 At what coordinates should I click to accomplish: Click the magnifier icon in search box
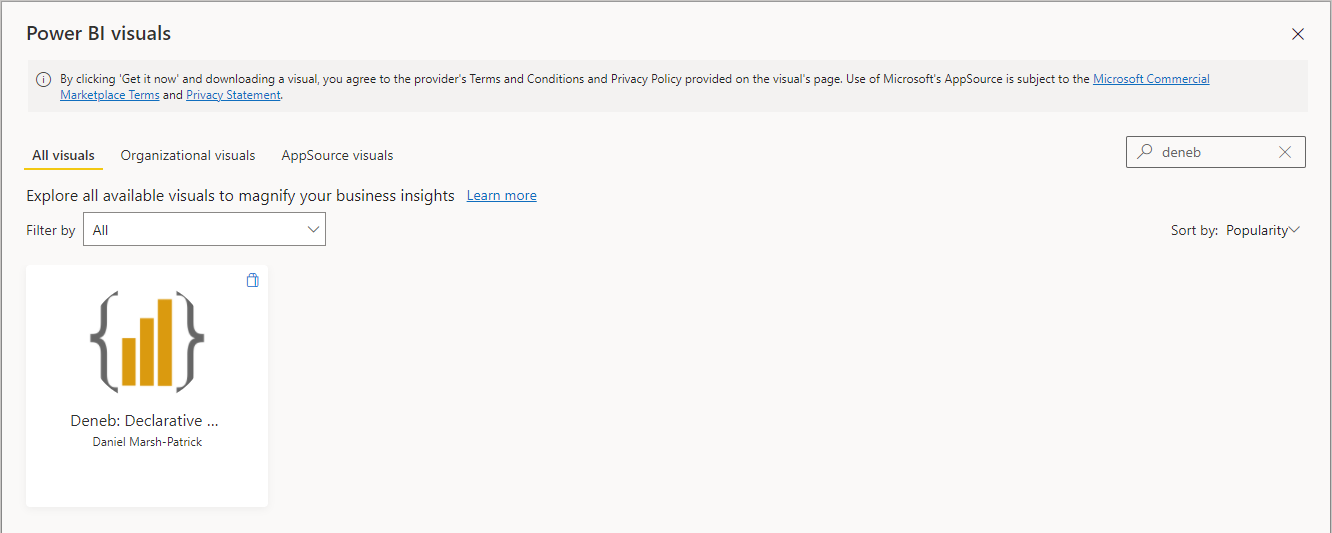coord(1145,152)
